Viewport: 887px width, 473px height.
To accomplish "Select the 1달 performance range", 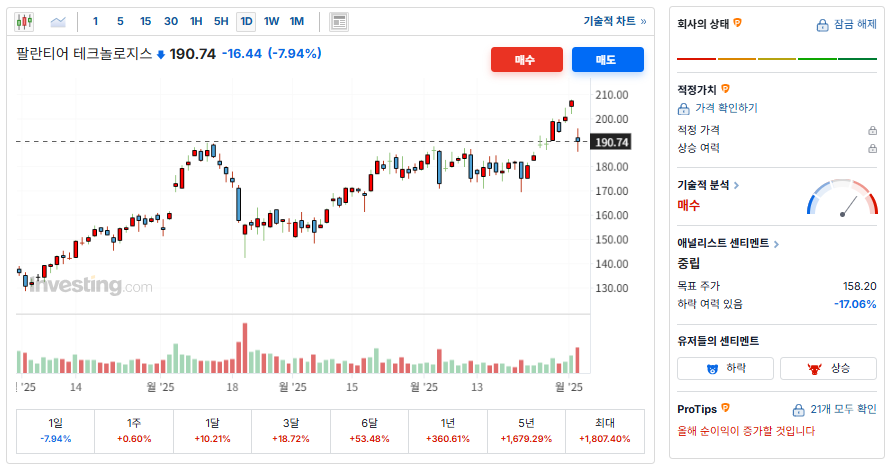I will pyautogui.click(x=212, y=431).
